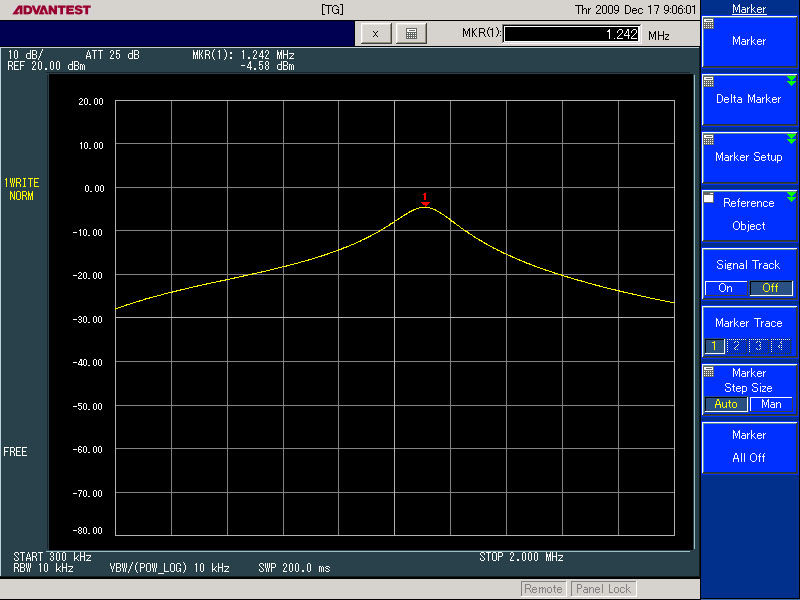
Task: Click window icon on Reference Object softkey
Action: 709,198
